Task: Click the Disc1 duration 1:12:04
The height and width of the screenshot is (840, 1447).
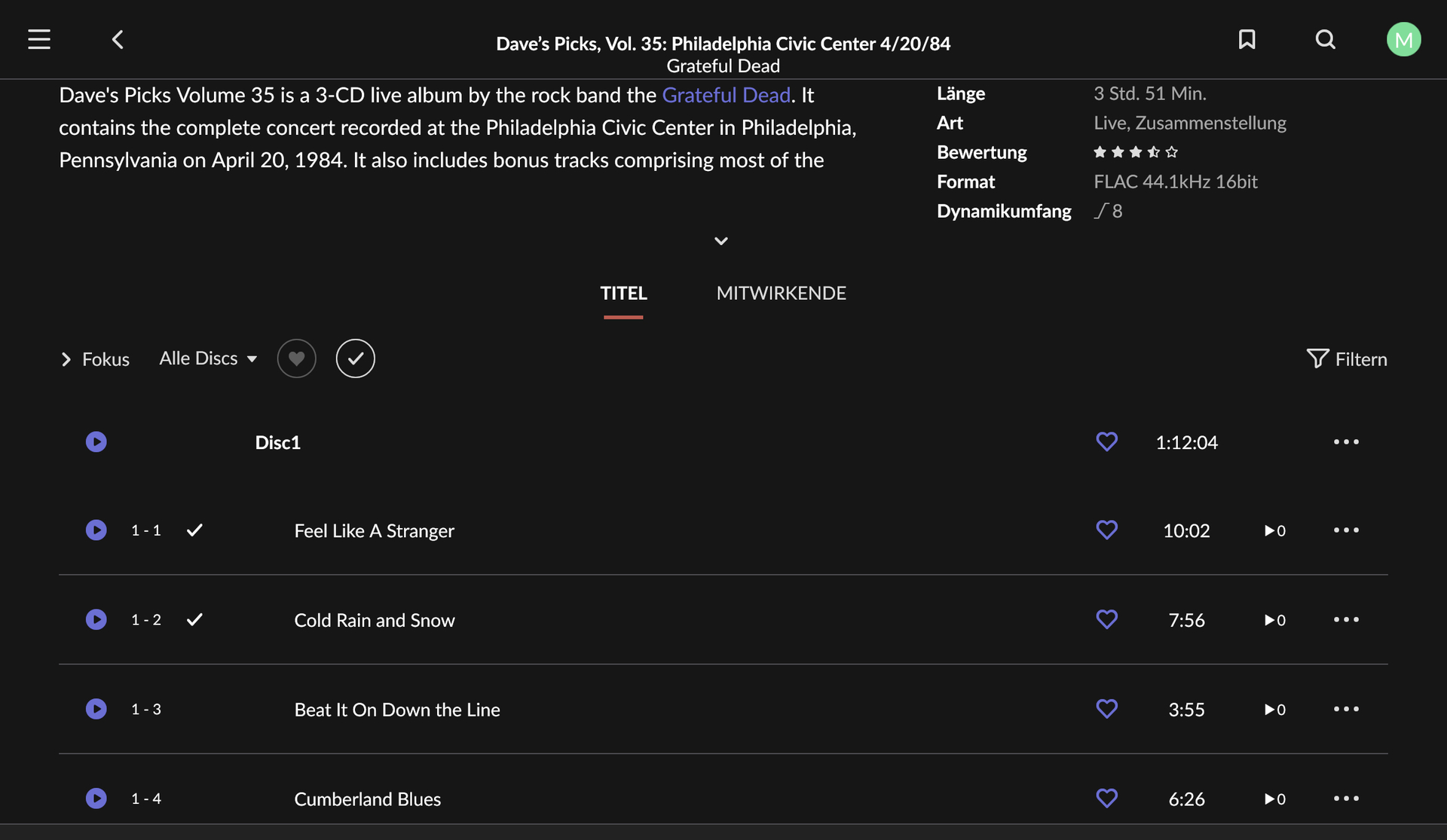Action: tap(1186, 442)
